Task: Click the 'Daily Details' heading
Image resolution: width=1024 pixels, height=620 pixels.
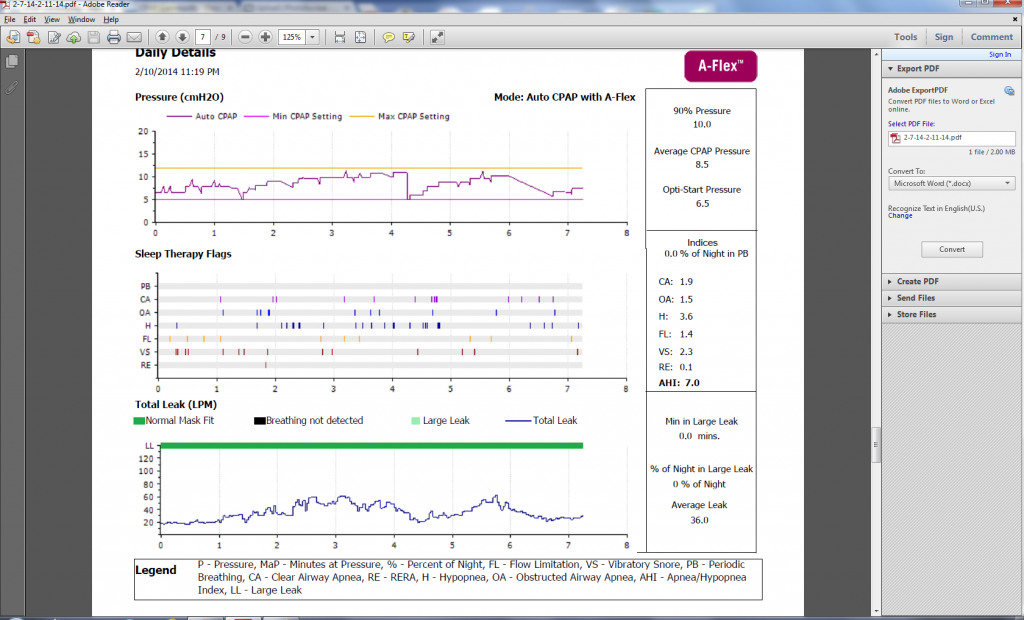Action: (x=175, y=53)
